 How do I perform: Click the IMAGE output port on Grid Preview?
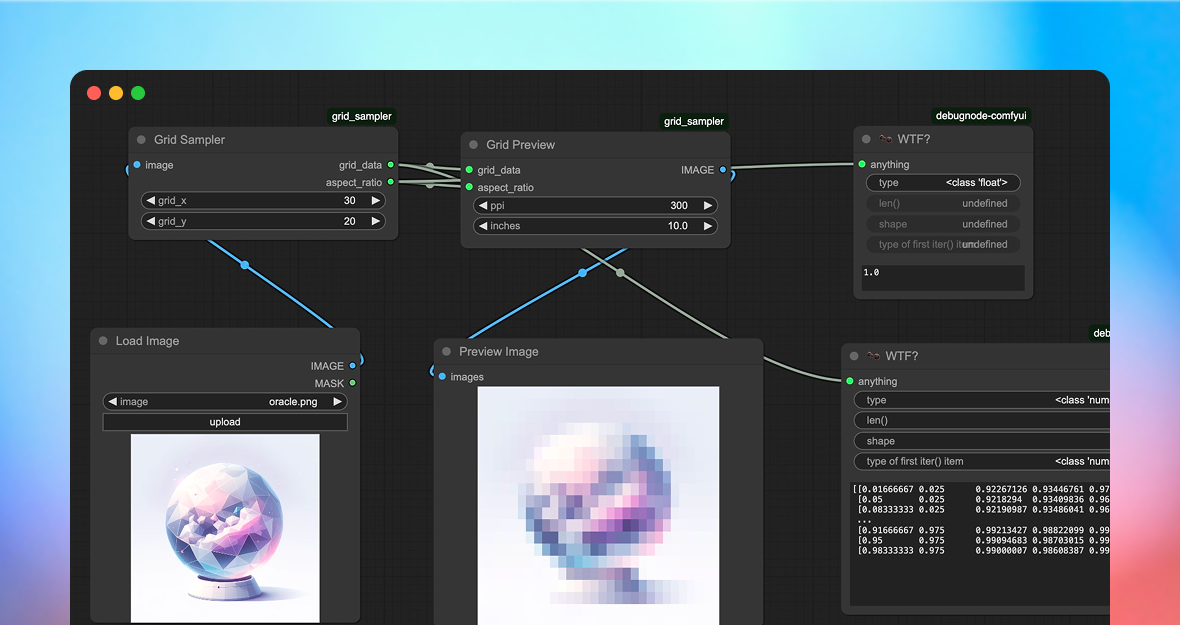tap(723, 170)
